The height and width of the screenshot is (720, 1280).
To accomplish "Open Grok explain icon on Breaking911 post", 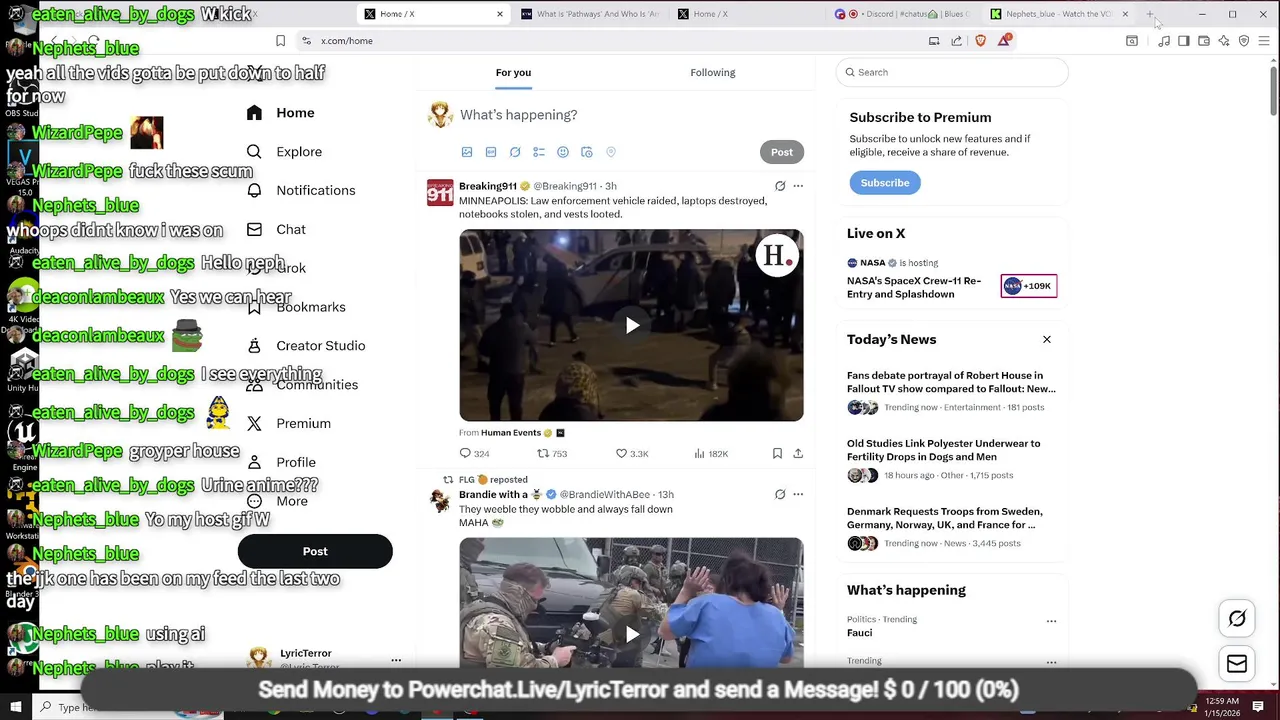I will 780,186.
